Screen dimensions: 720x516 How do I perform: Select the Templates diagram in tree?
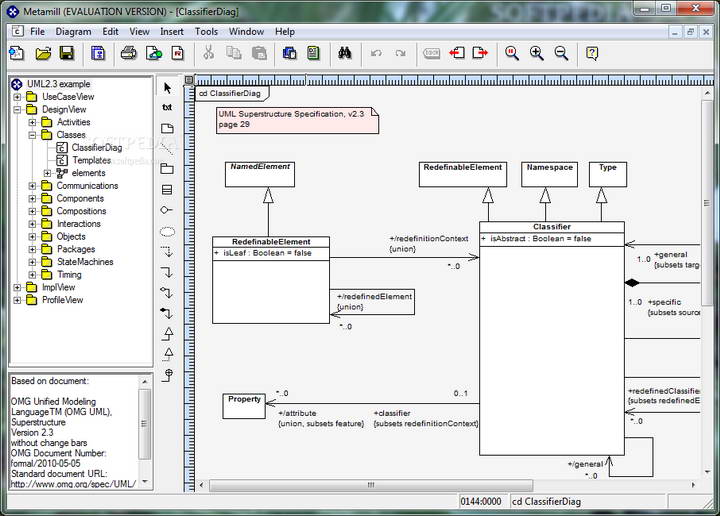91,160
